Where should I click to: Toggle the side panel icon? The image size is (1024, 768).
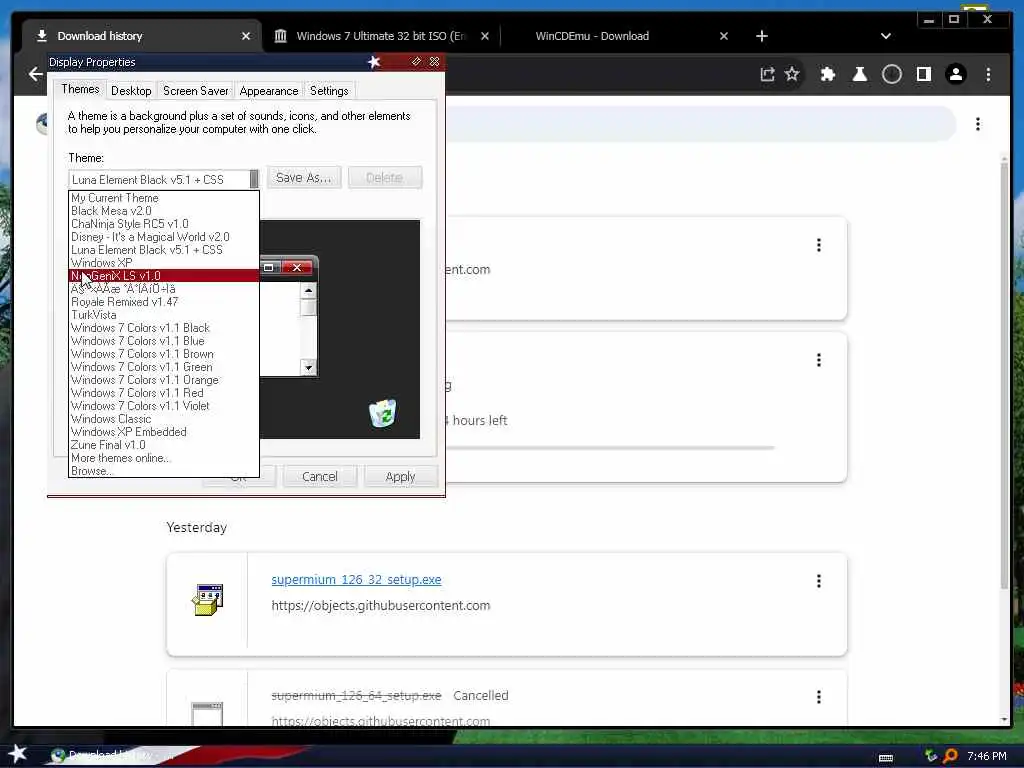tap(923, 74)
